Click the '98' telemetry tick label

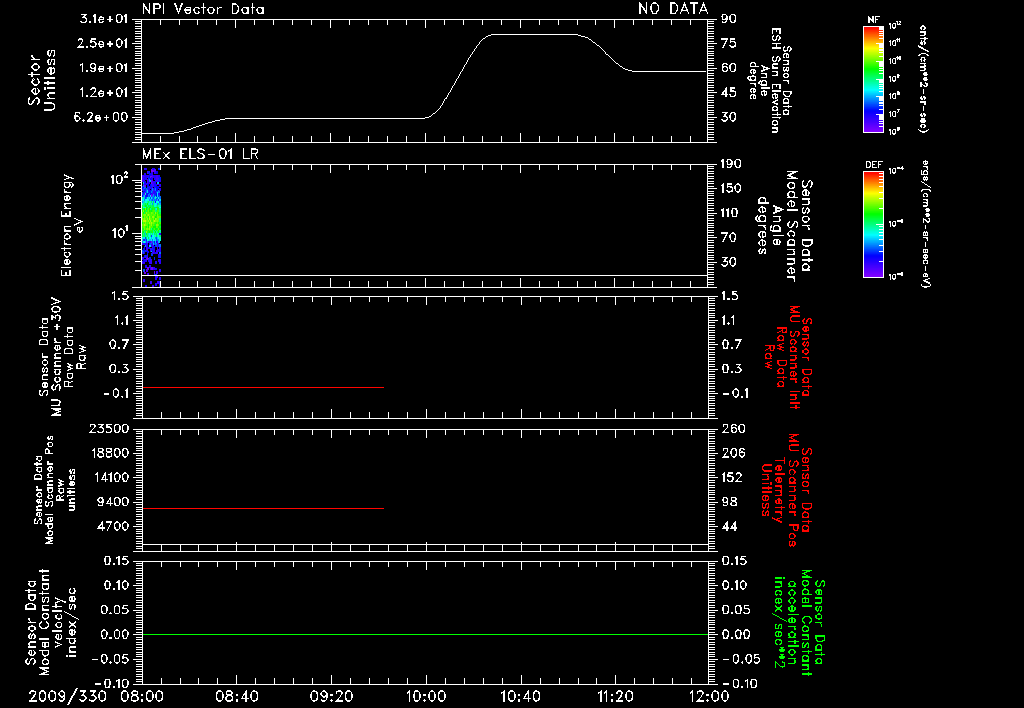[729, 502]
